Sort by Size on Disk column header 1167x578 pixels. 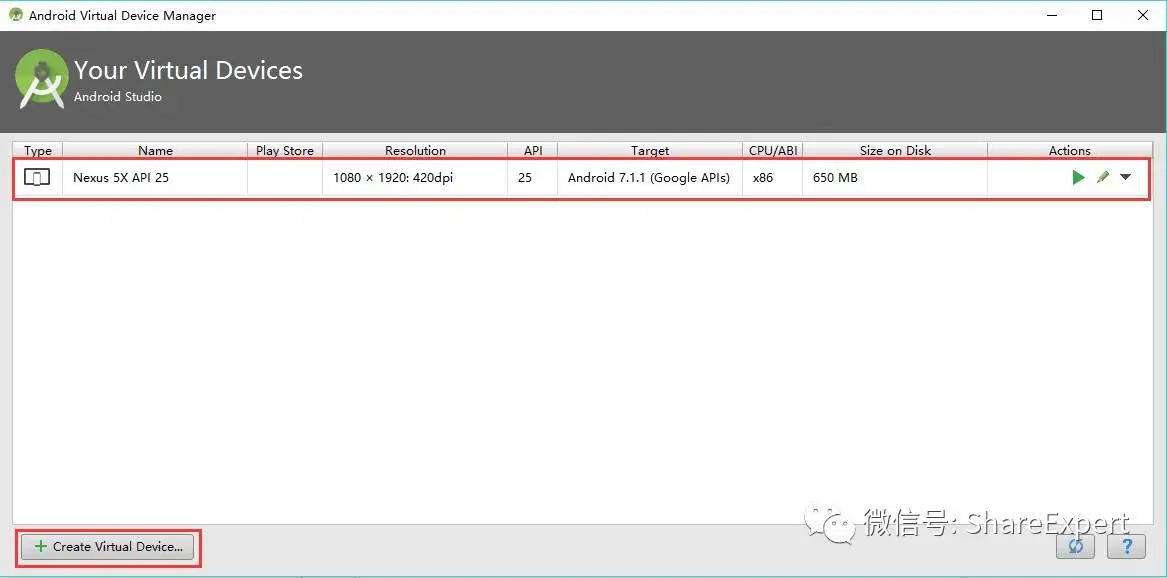[x=895, y=150]
